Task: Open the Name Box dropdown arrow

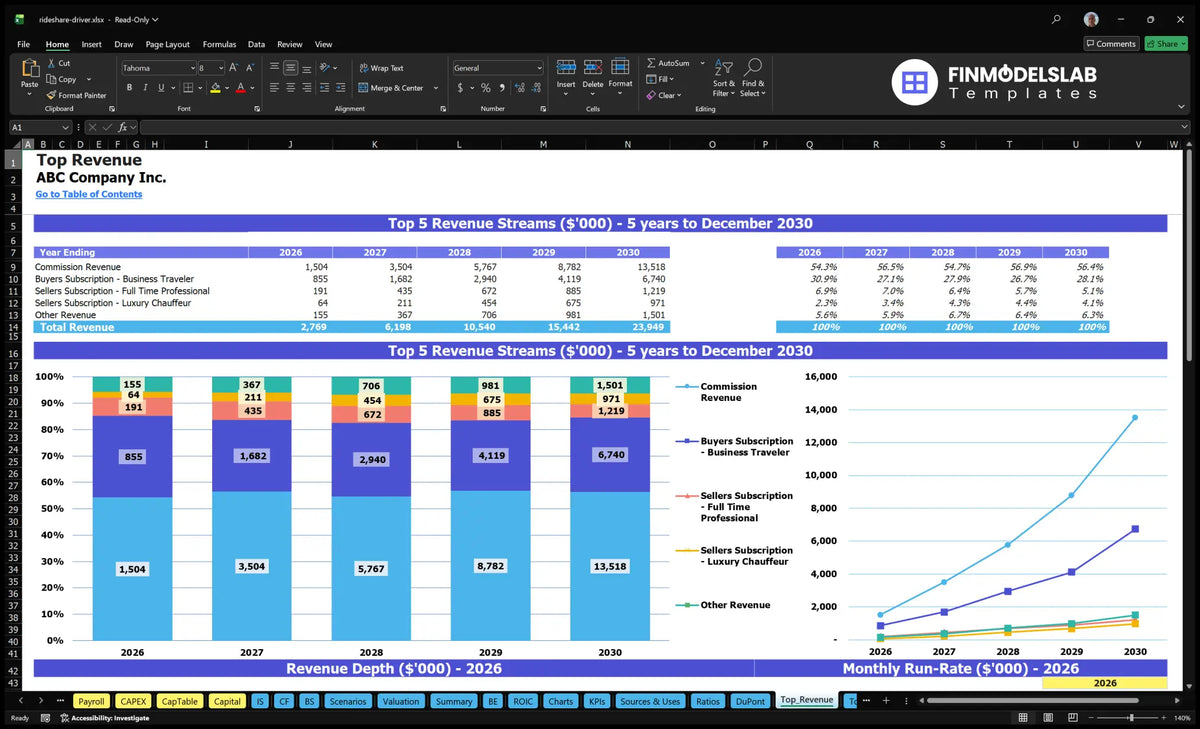Action: pyautogui.click(x=65, y=127)
